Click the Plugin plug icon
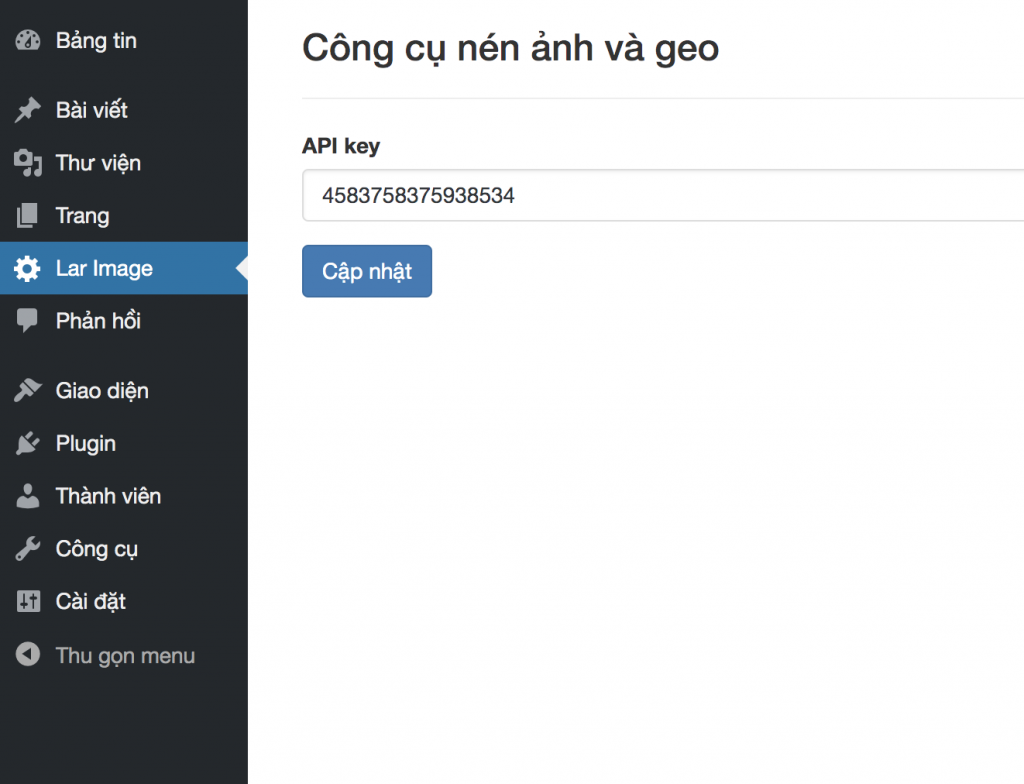 point(28,444)
